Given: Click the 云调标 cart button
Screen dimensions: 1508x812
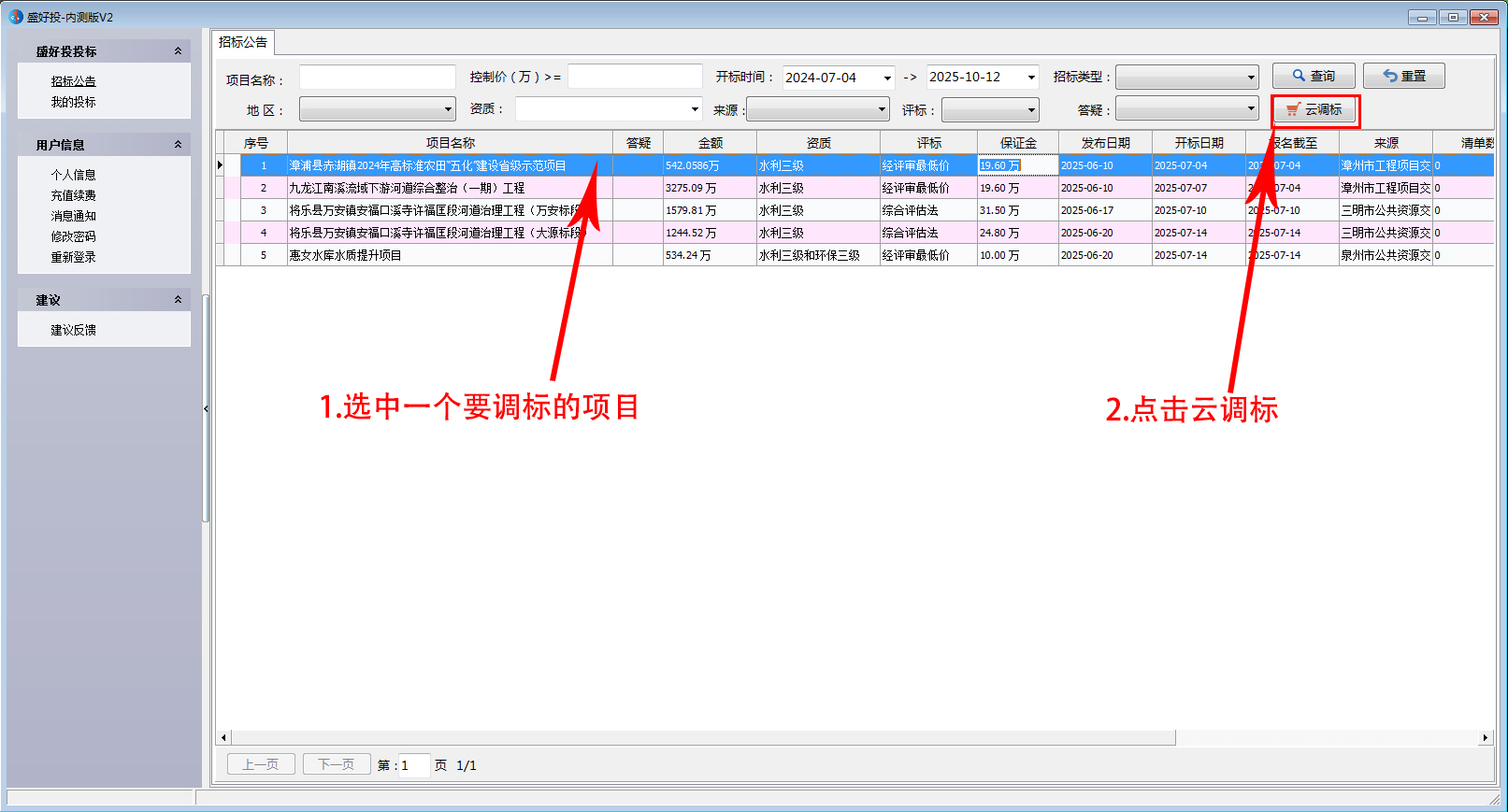Looking at the screenshot, I should point(1314,110).
